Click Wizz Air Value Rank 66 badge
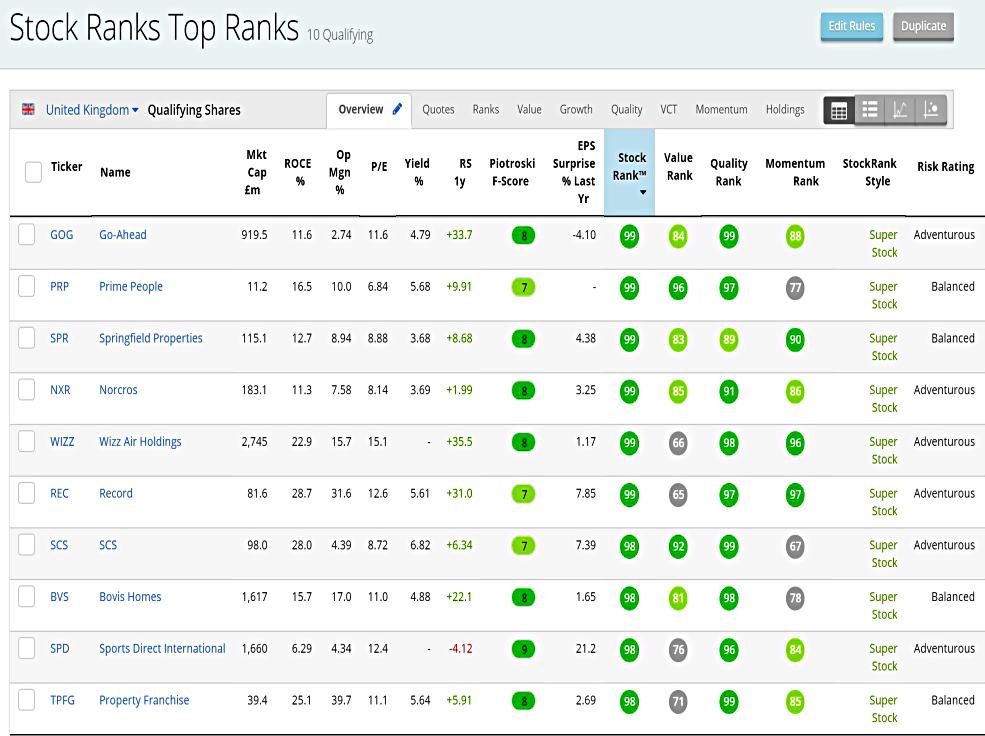 click(678, 443)
